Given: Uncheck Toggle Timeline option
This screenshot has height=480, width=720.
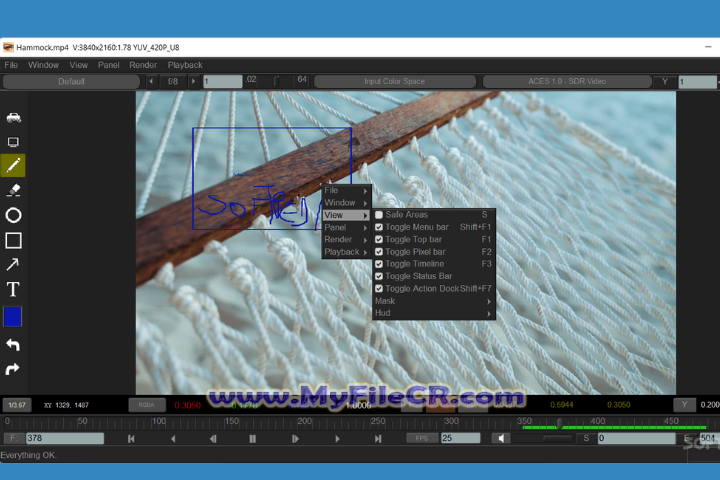Looking at the screenshot, I should pyautogui.click(x=379, y=264).
